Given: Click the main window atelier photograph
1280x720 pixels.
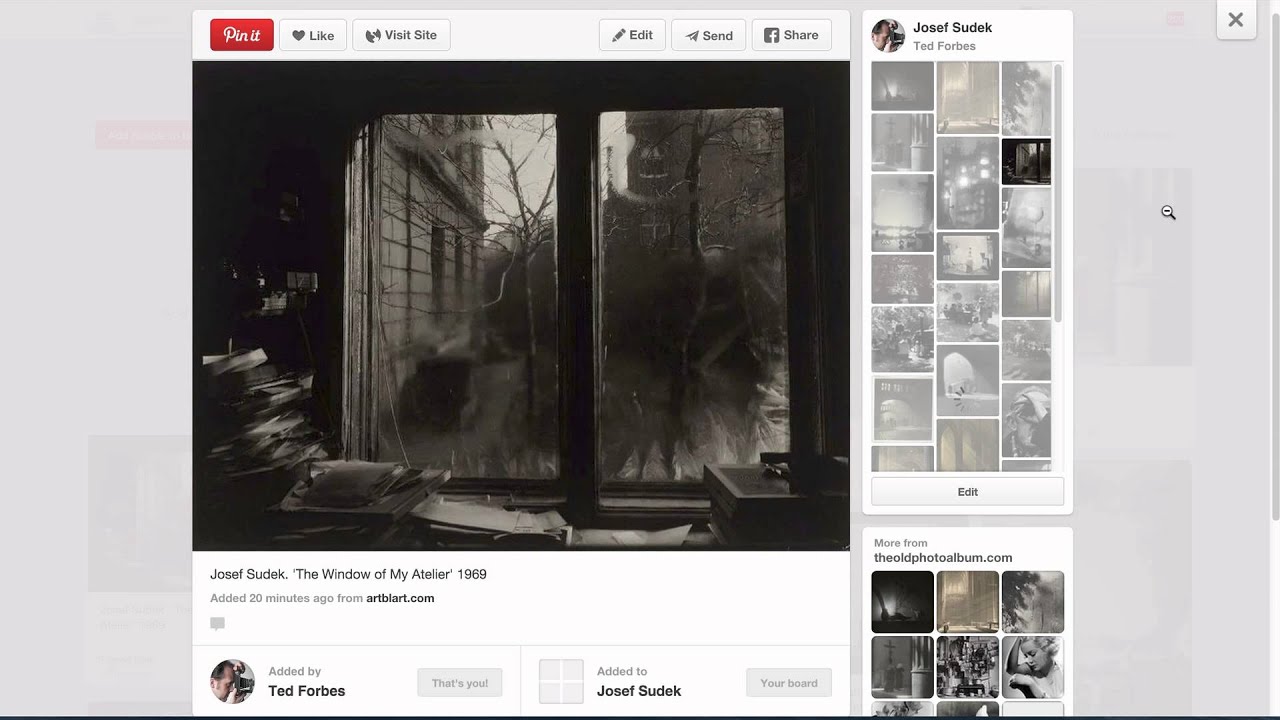Looking at the screenshot, I should (521, 305).
